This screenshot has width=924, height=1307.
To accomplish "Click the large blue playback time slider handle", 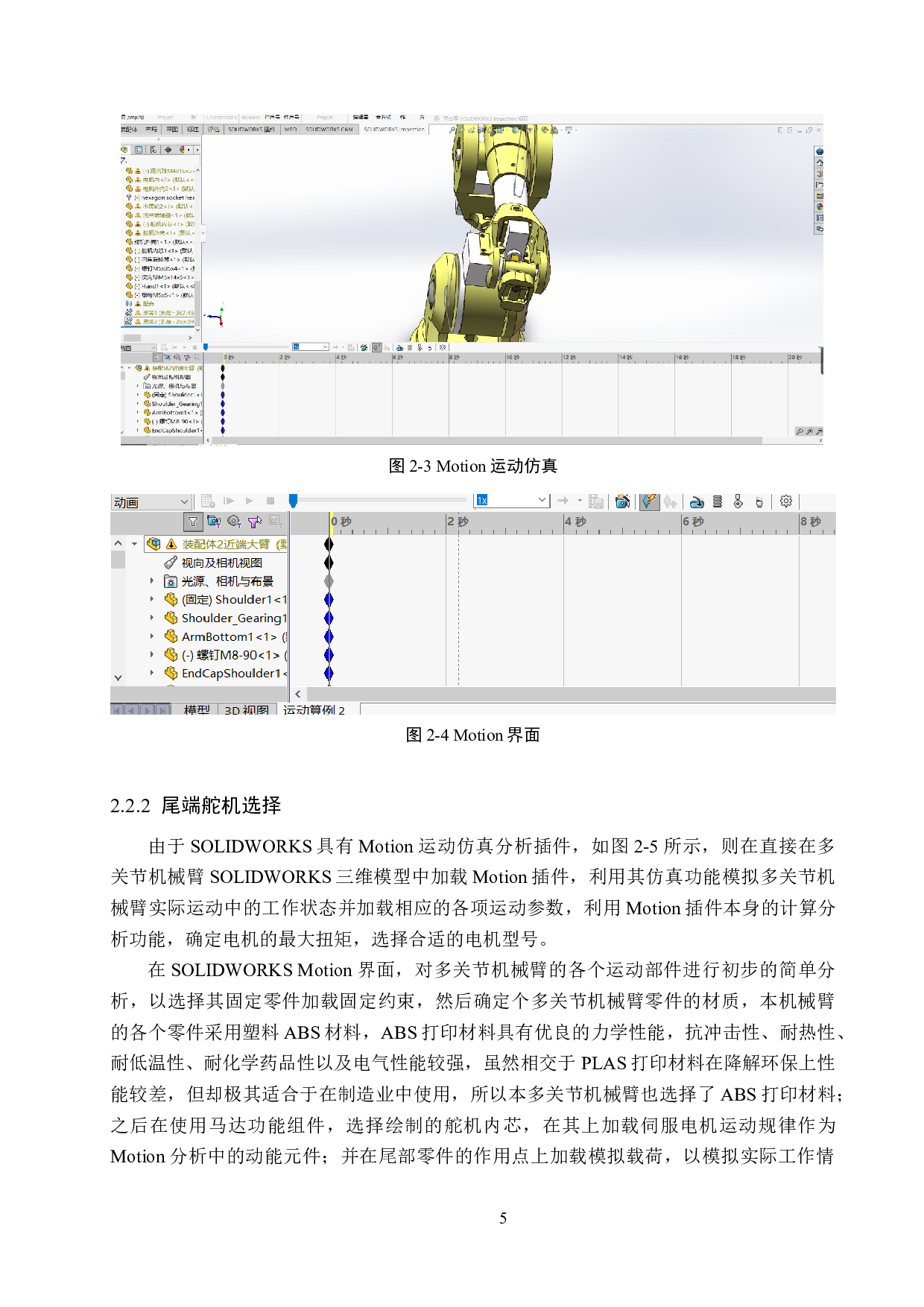I will (294, 501).
